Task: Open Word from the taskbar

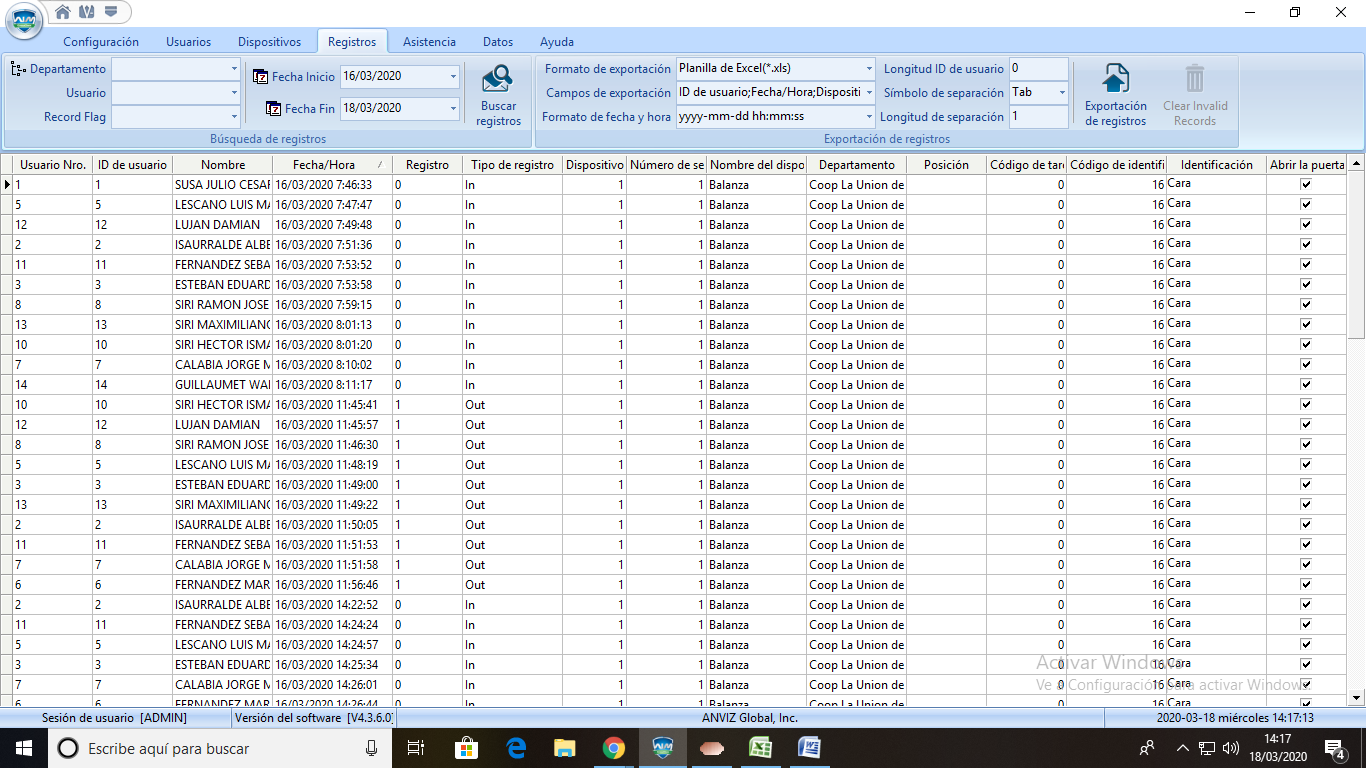Action: pyautogui.click(x=809, y=748)
